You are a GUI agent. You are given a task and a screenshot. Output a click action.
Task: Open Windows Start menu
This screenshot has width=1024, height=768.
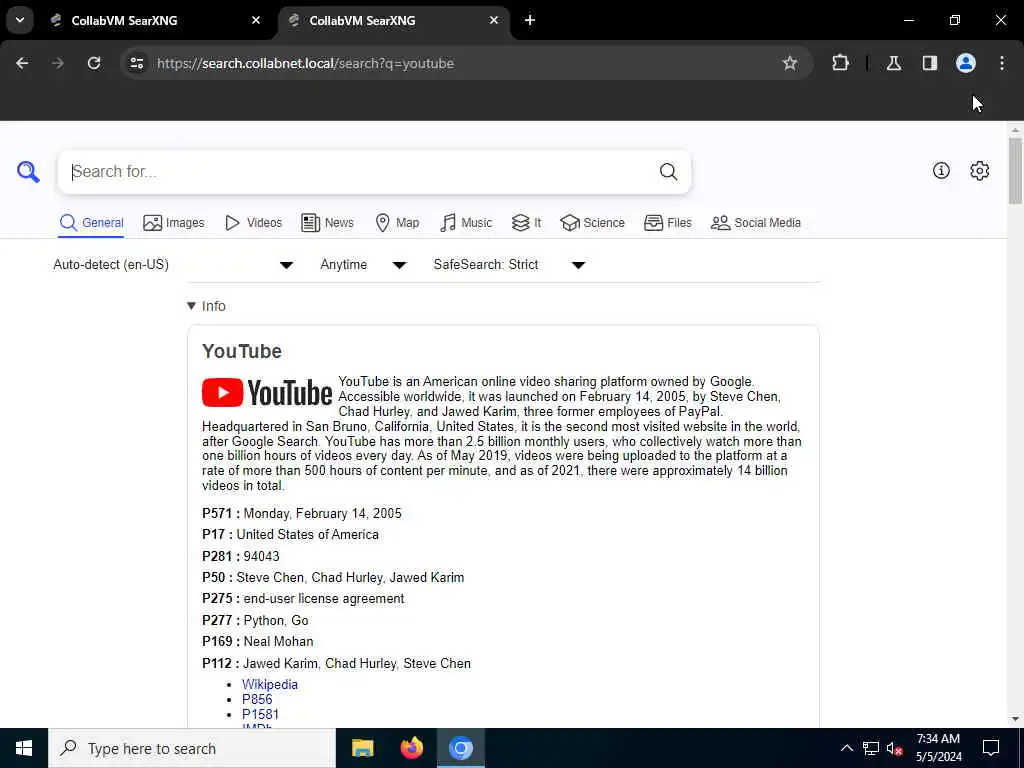(x=24, y=748)
